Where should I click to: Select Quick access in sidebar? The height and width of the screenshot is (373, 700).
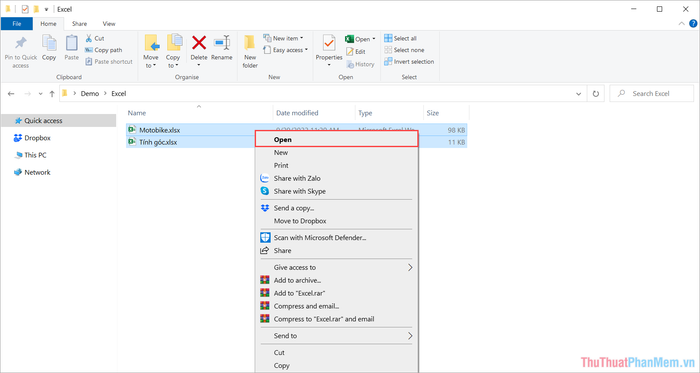[58, 120]
